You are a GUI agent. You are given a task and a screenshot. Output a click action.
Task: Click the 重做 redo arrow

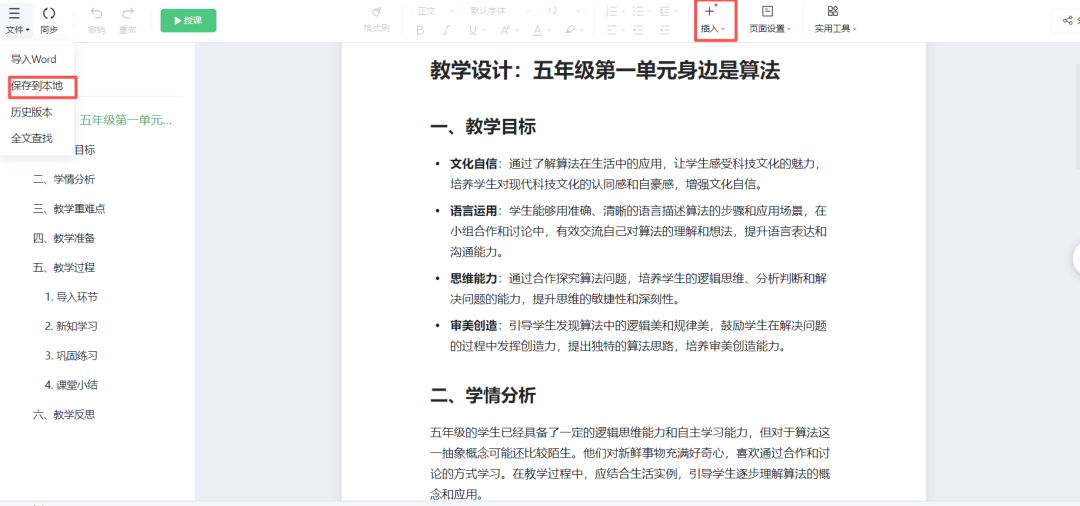(x=127, y=13)
